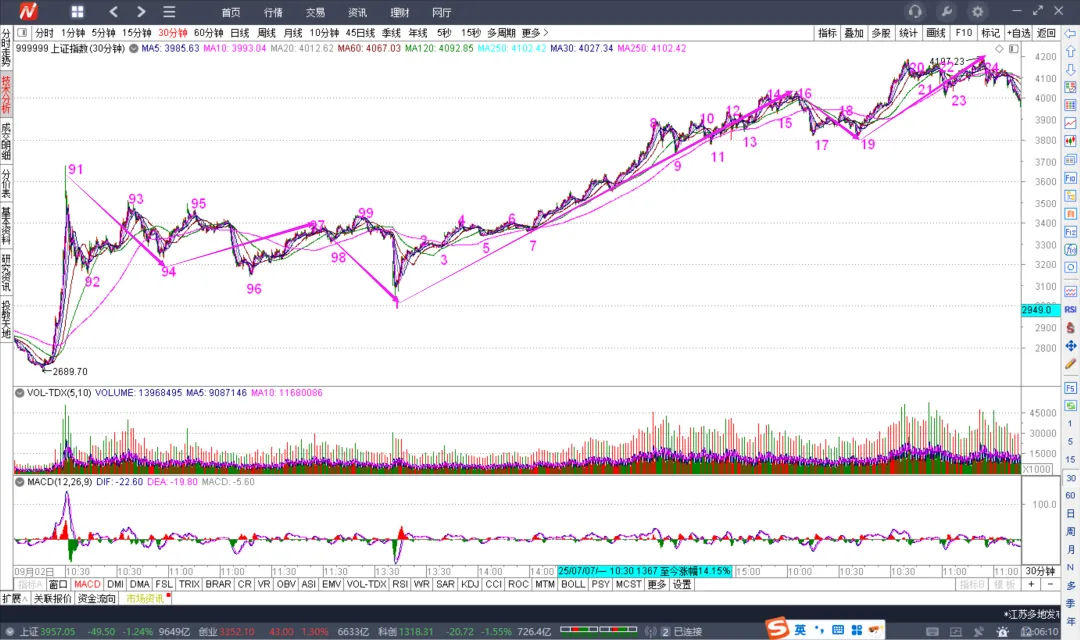Image resolution: width=1080 pixels, height=640 pixels.
Task: Click the panel layout icon beside diamond
Action: pos(1013,49)
